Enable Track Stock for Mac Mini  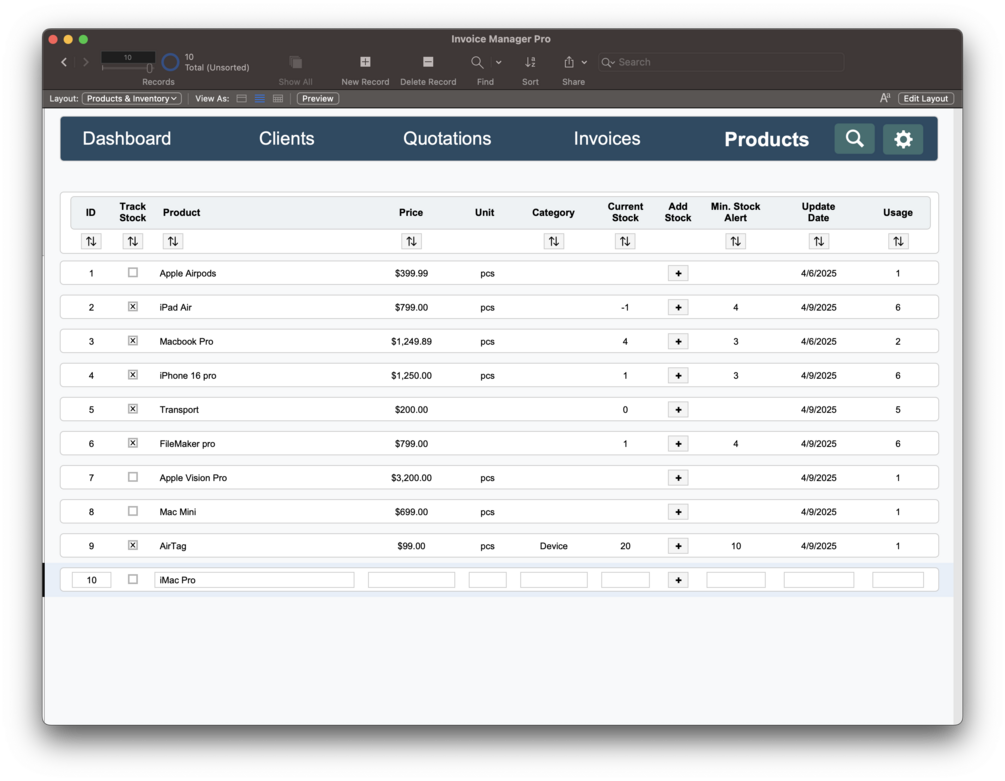[x=133, y=511]
